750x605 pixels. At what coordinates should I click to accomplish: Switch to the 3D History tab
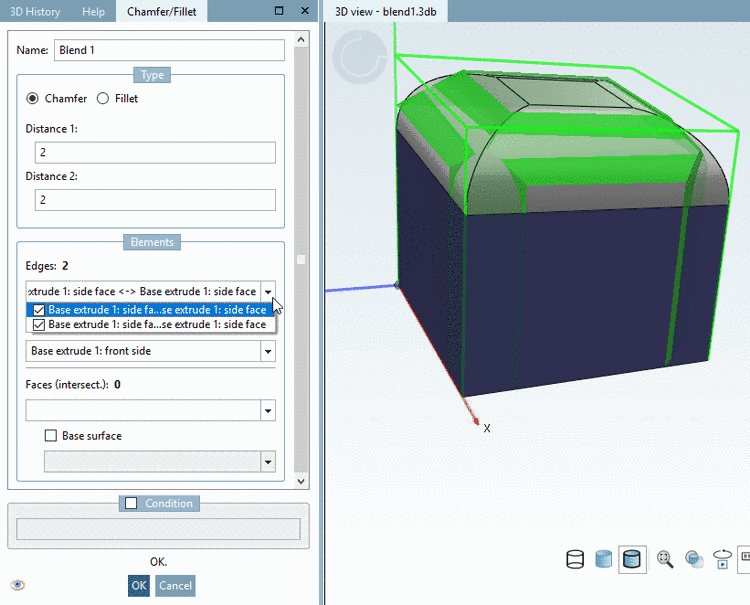click(x=35, y=11)
